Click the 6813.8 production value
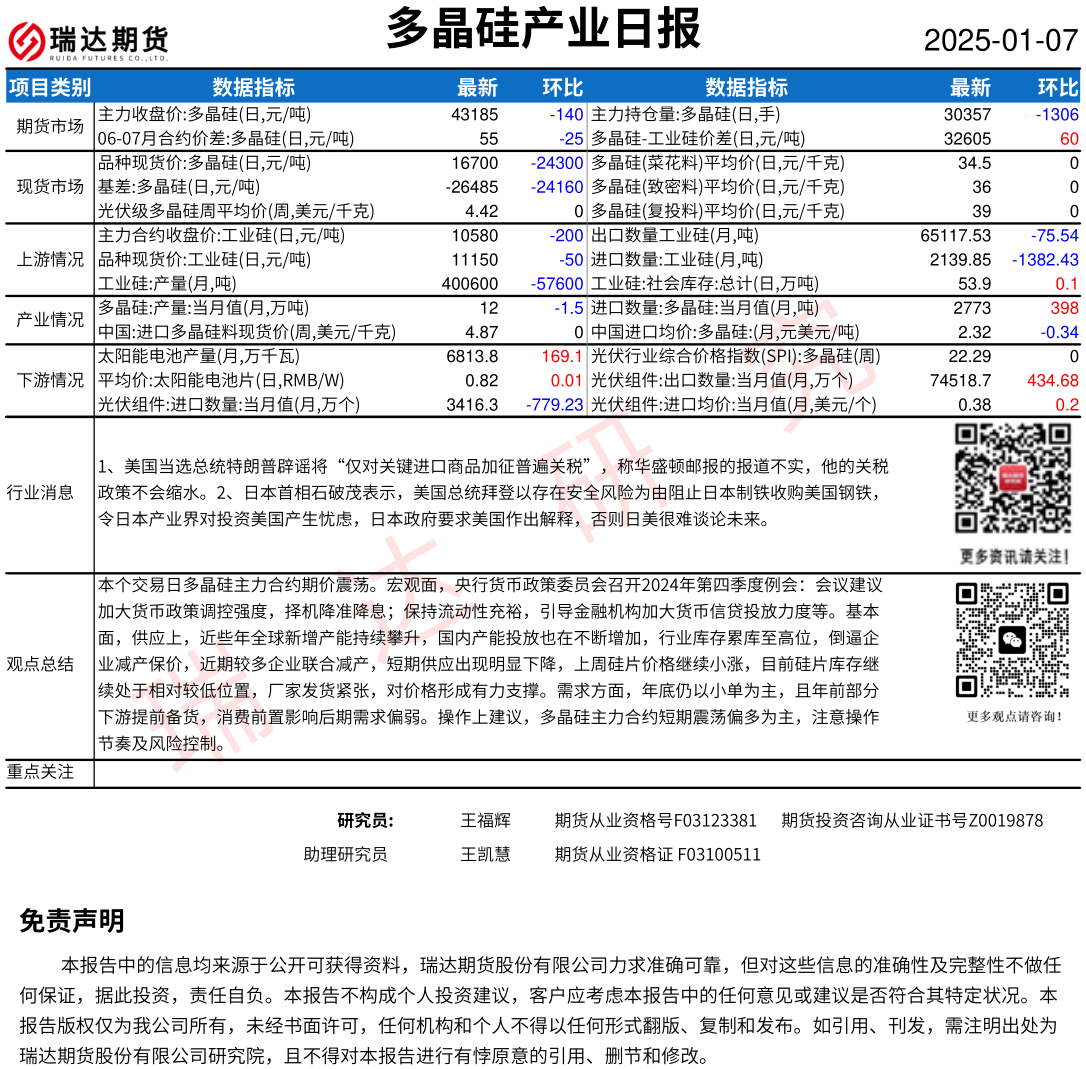 [x=472, y=357]
